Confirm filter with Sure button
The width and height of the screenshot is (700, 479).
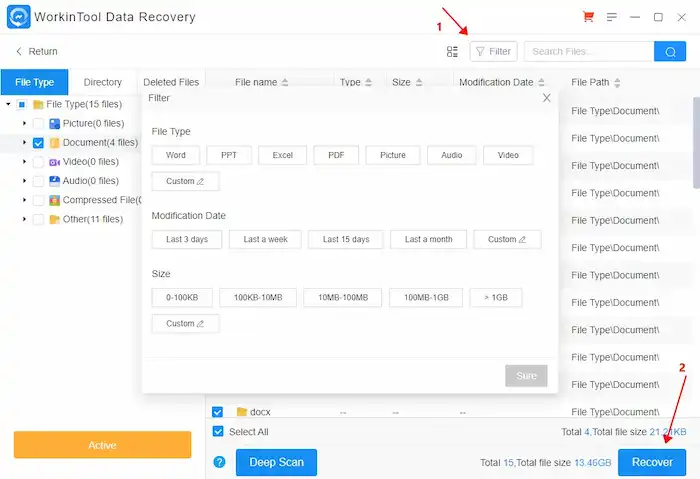[x=526, y=376]
